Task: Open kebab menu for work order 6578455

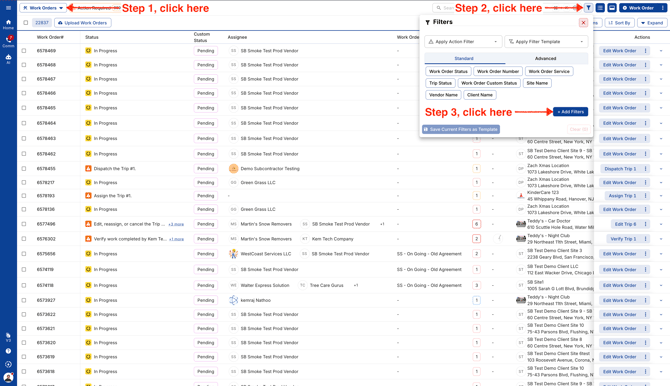Action: click(x=645, y=168)
